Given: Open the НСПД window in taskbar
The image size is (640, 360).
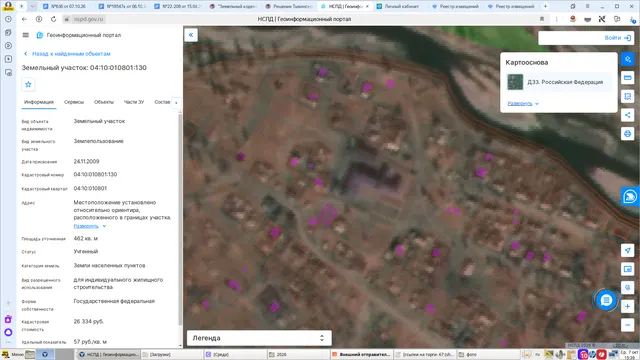Looking at the screenshot, I should [109, 354].
